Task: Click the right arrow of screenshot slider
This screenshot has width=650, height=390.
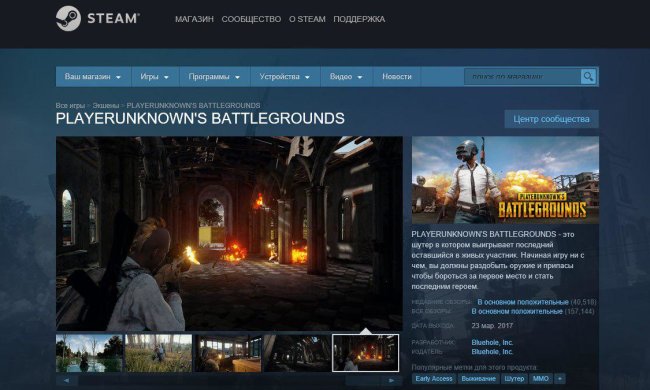Action: tap(392, 380)
